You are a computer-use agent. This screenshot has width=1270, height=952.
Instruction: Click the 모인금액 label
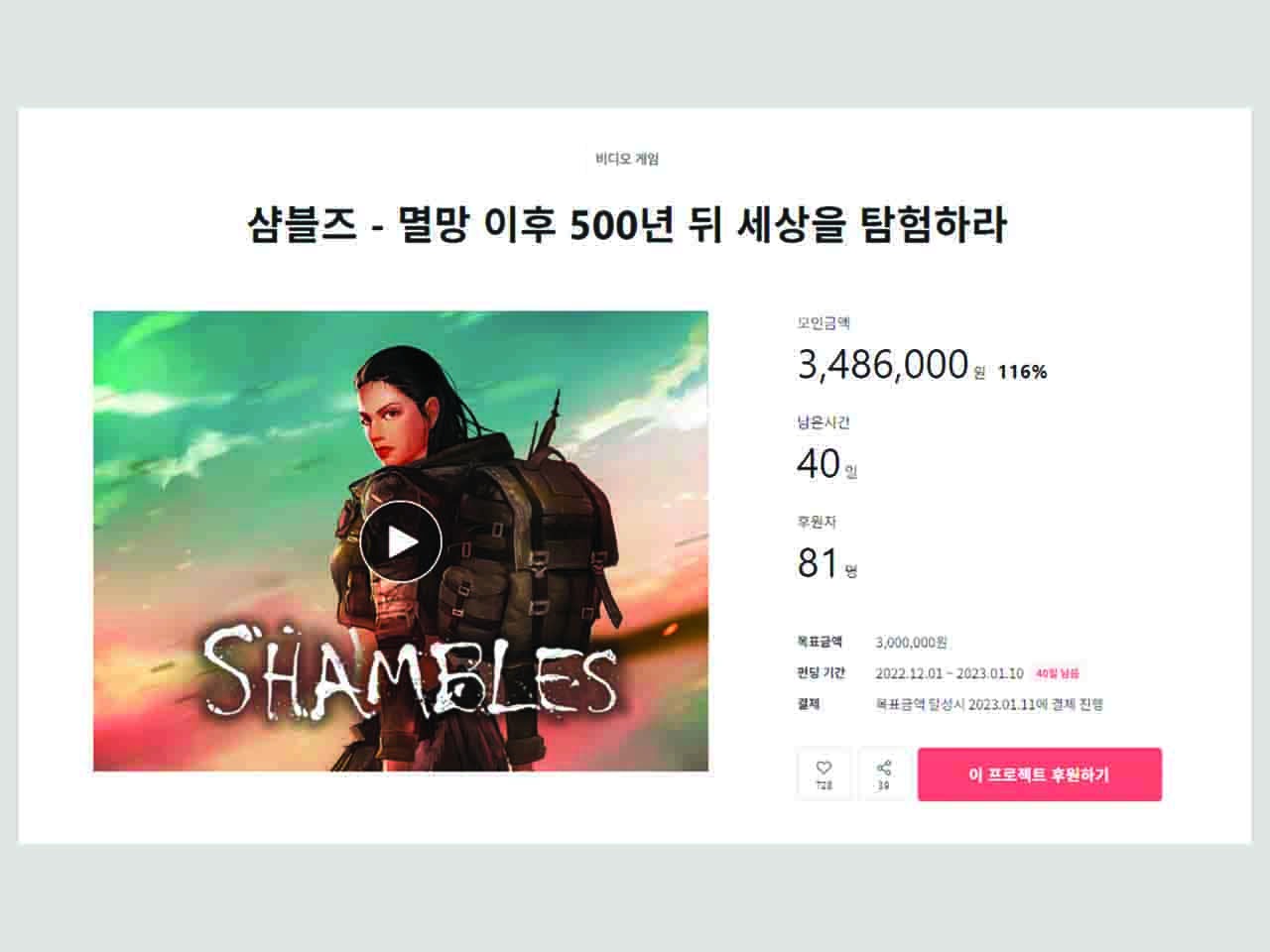click(x=824, y=323)
